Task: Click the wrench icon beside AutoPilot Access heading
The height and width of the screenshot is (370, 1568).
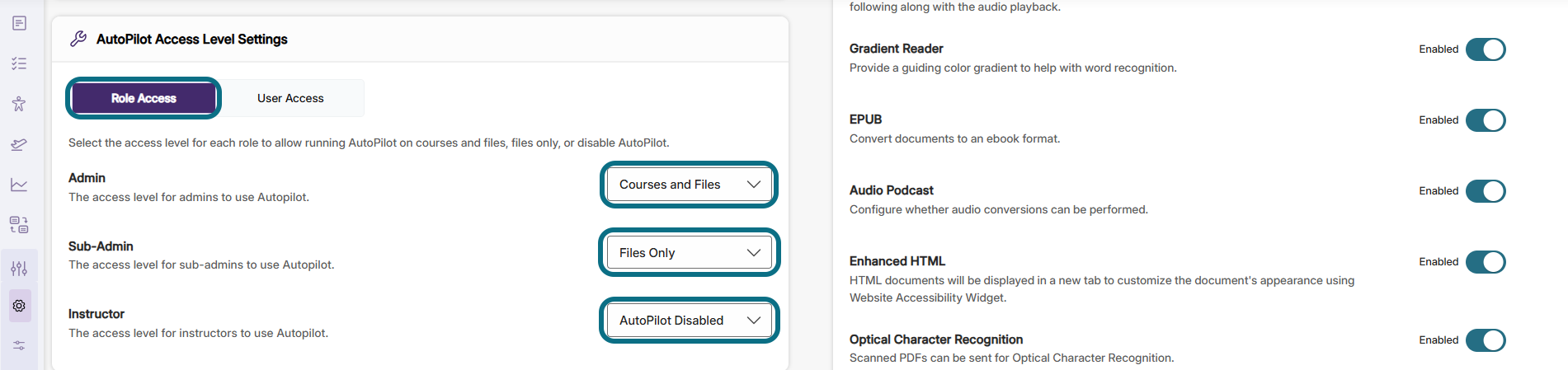Action: 78,39
